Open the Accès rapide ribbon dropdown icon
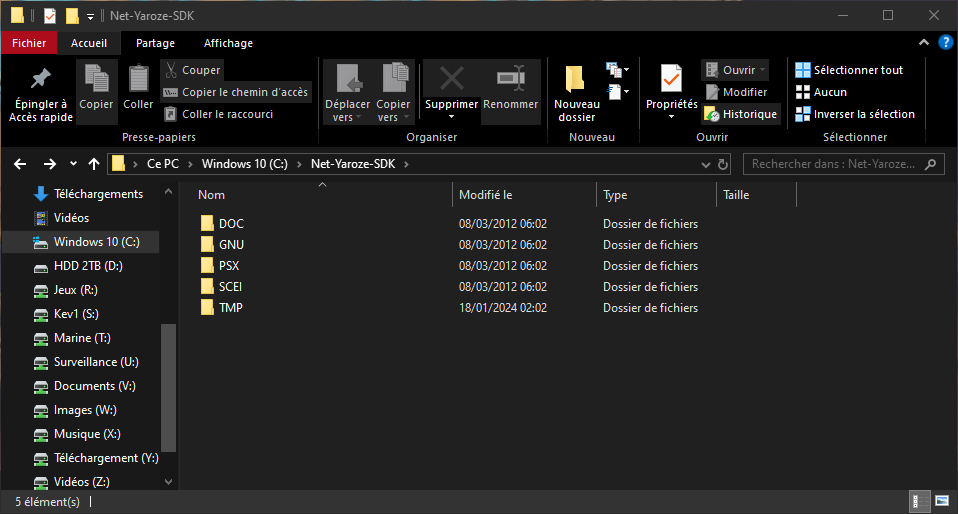Screen dimensions: 958x514 point(617,92)
